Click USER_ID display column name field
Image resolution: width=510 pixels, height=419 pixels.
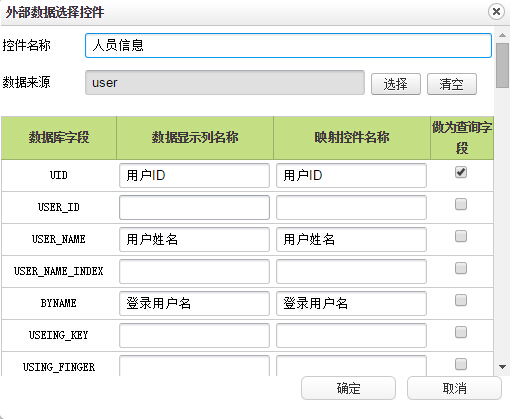pos(194,207)
